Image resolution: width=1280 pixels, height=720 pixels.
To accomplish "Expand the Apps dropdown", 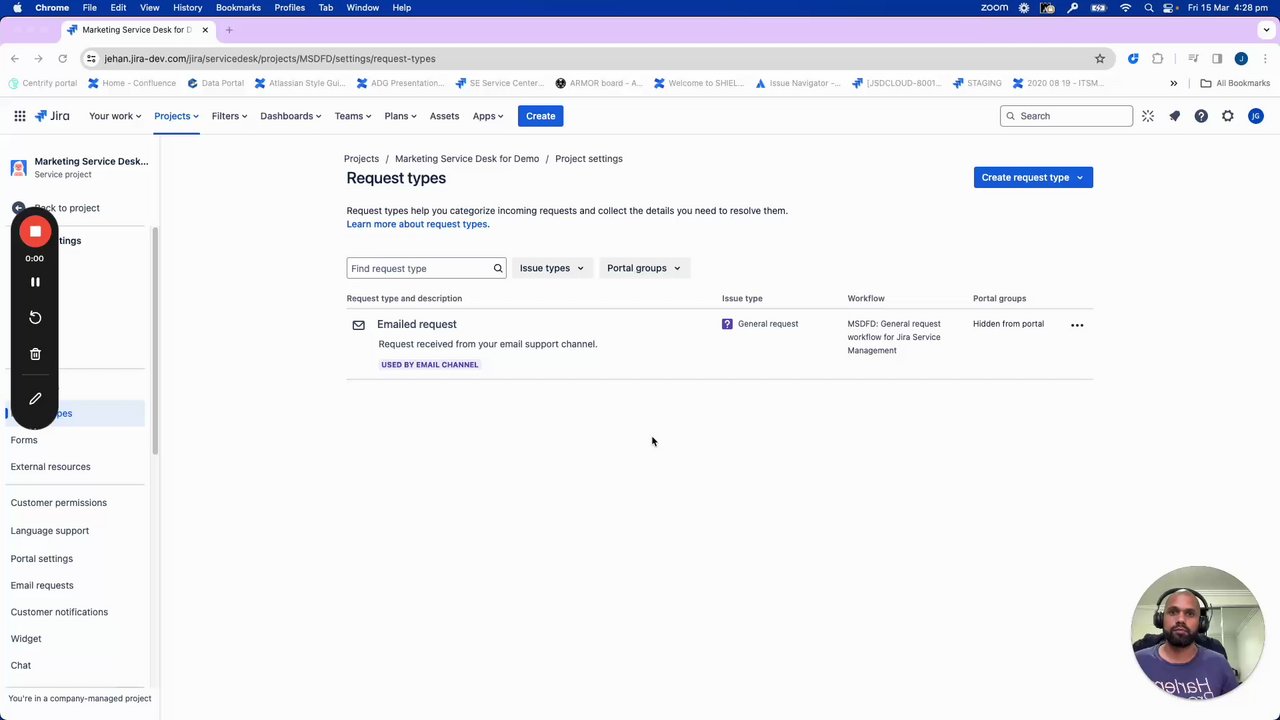I will coord(488,116).
